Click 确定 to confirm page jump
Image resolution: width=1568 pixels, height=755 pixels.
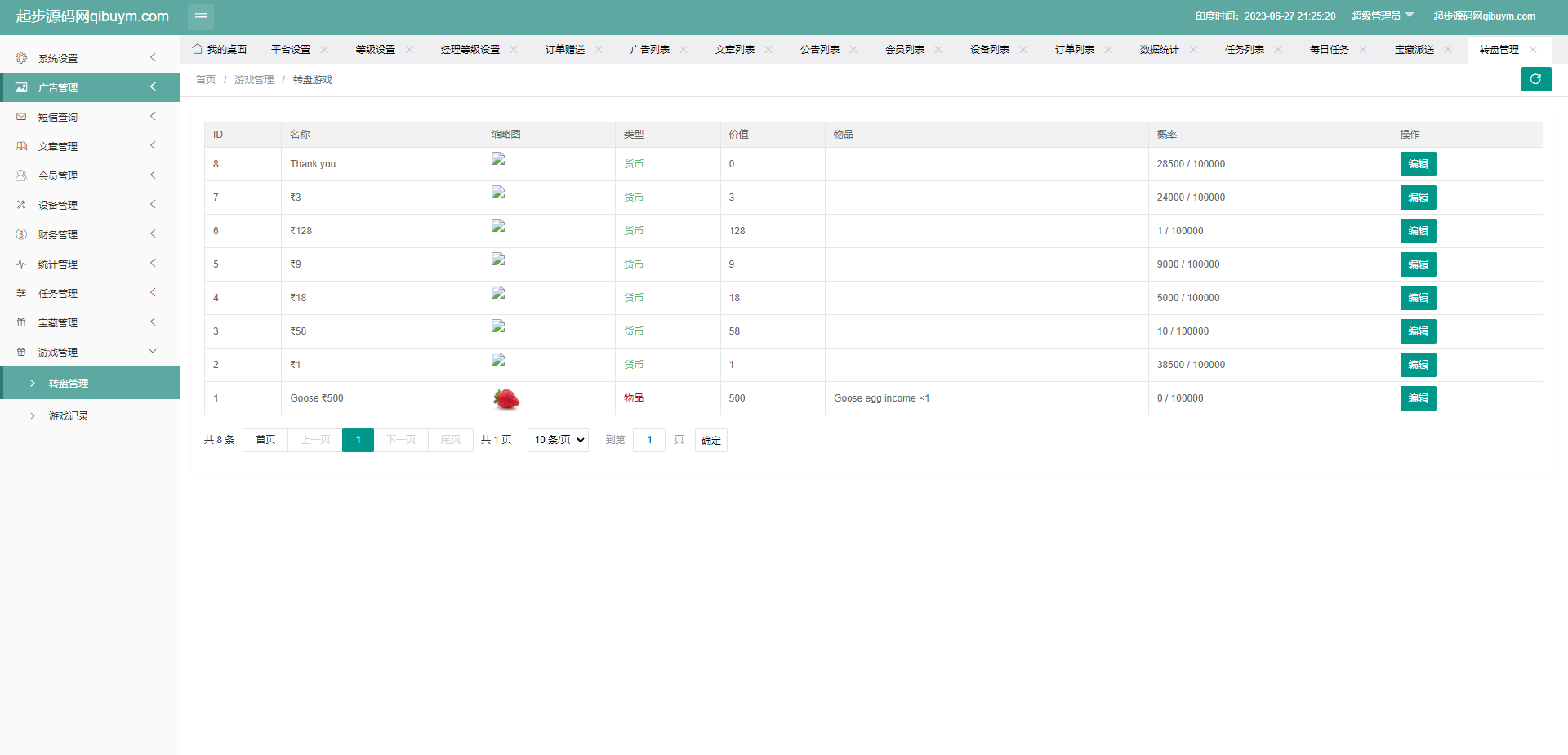(x=710, y=440)
